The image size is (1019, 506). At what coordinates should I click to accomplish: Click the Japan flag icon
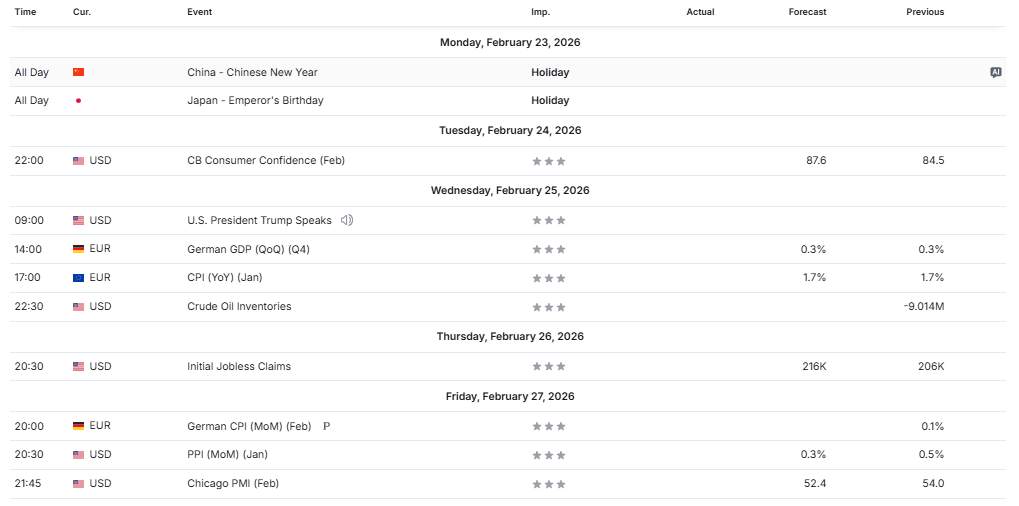point(78,101)
